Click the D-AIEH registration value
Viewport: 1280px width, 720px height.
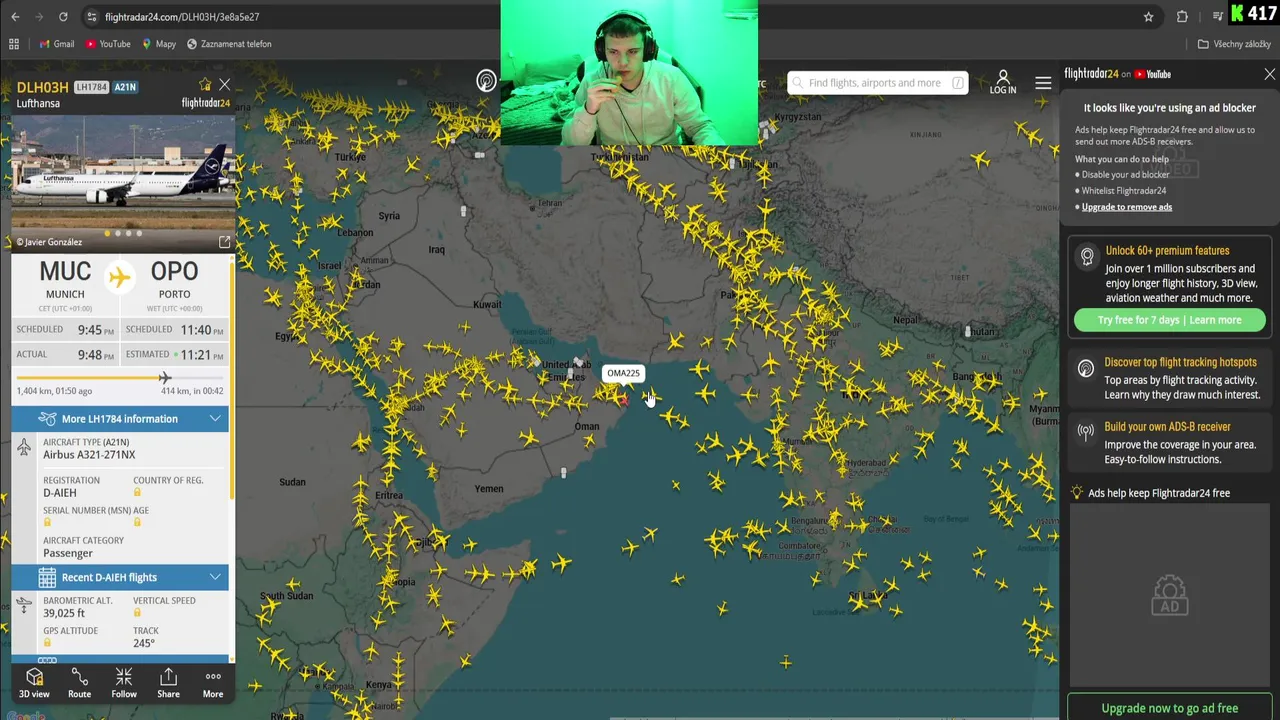point(60,493)
